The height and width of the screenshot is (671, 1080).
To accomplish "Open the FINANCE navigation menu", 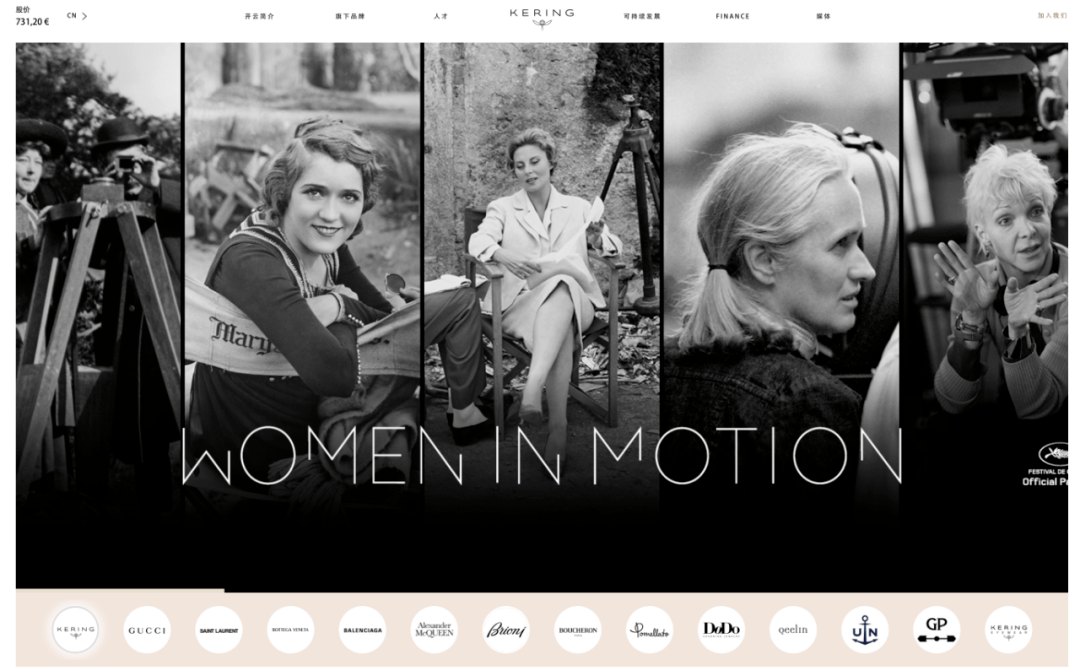I will coord(732,16).
